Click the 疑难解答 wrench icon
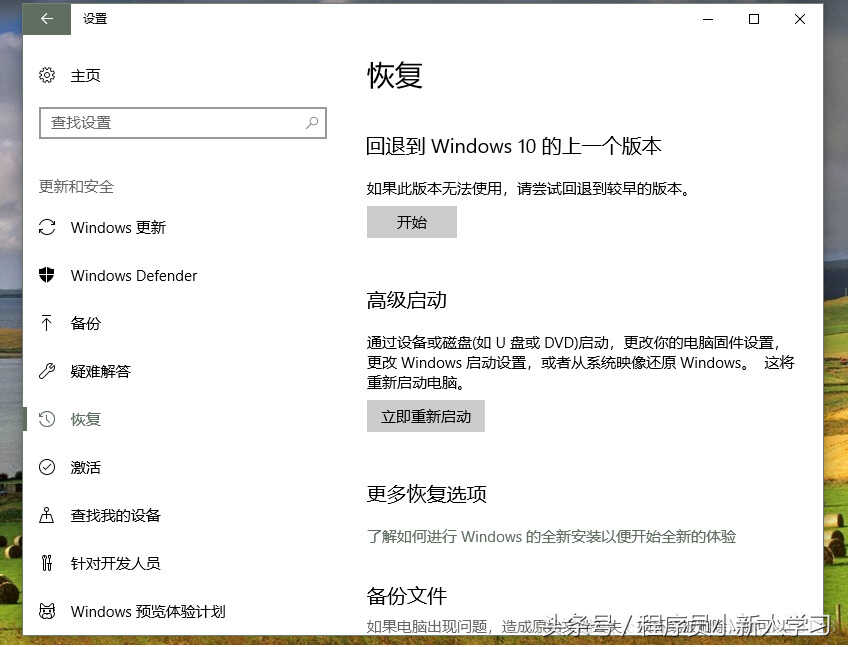 pos(47,371)
